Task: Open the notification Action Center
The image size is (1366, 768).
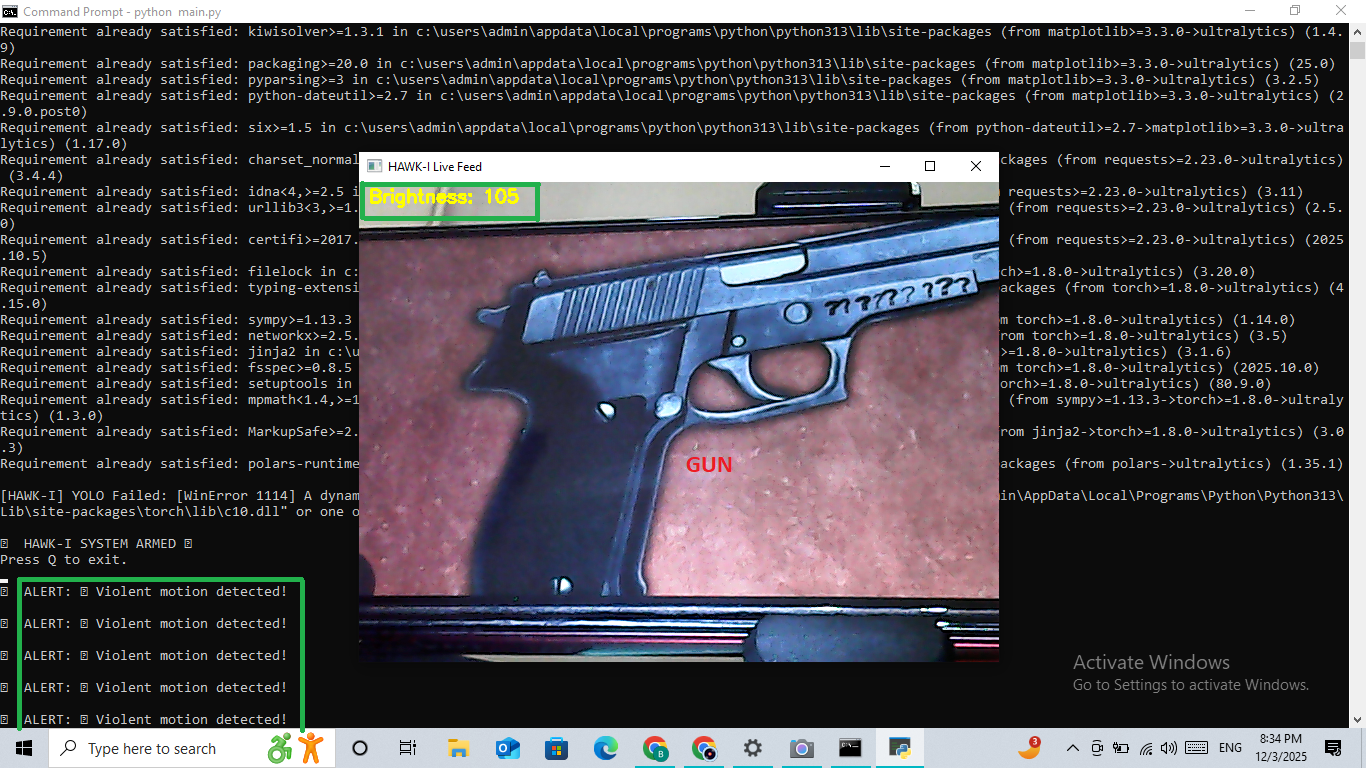Action: (1333, 748)
